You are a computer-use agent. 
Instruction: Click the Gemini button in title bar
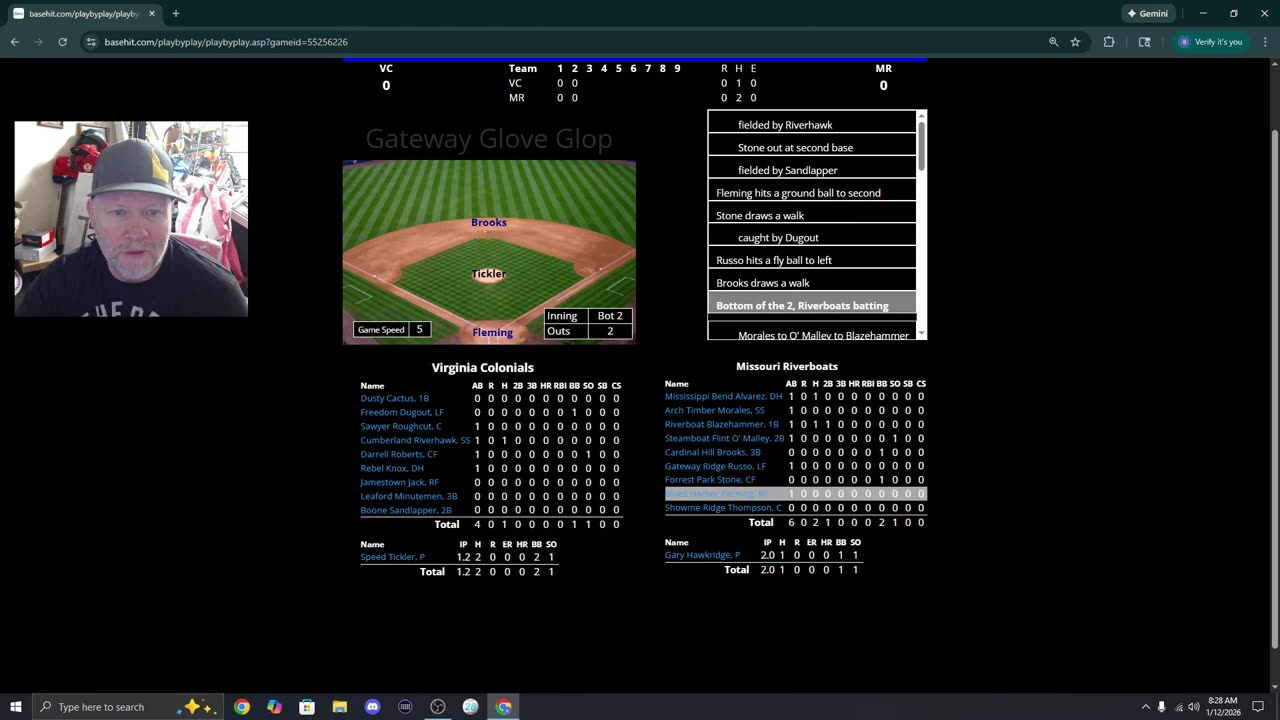click(x=1147, y=14)
